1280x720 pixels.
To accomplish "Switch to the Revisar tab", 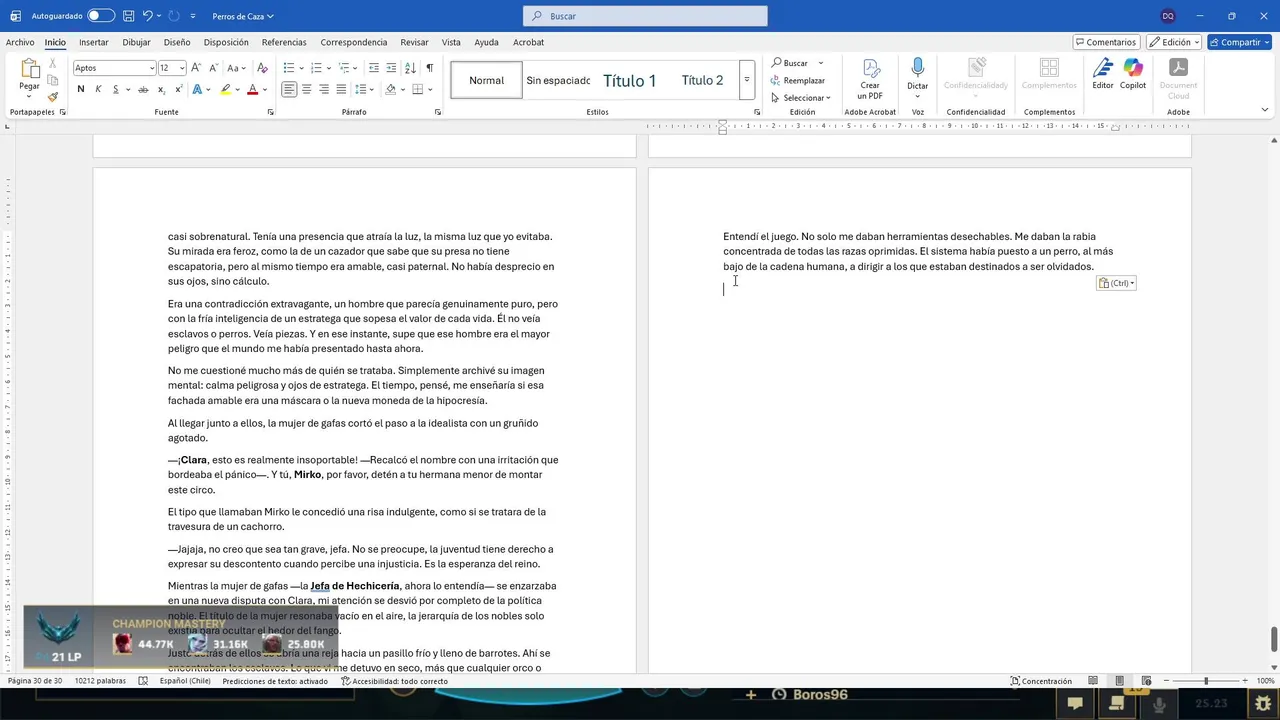I will pos(414,42).
